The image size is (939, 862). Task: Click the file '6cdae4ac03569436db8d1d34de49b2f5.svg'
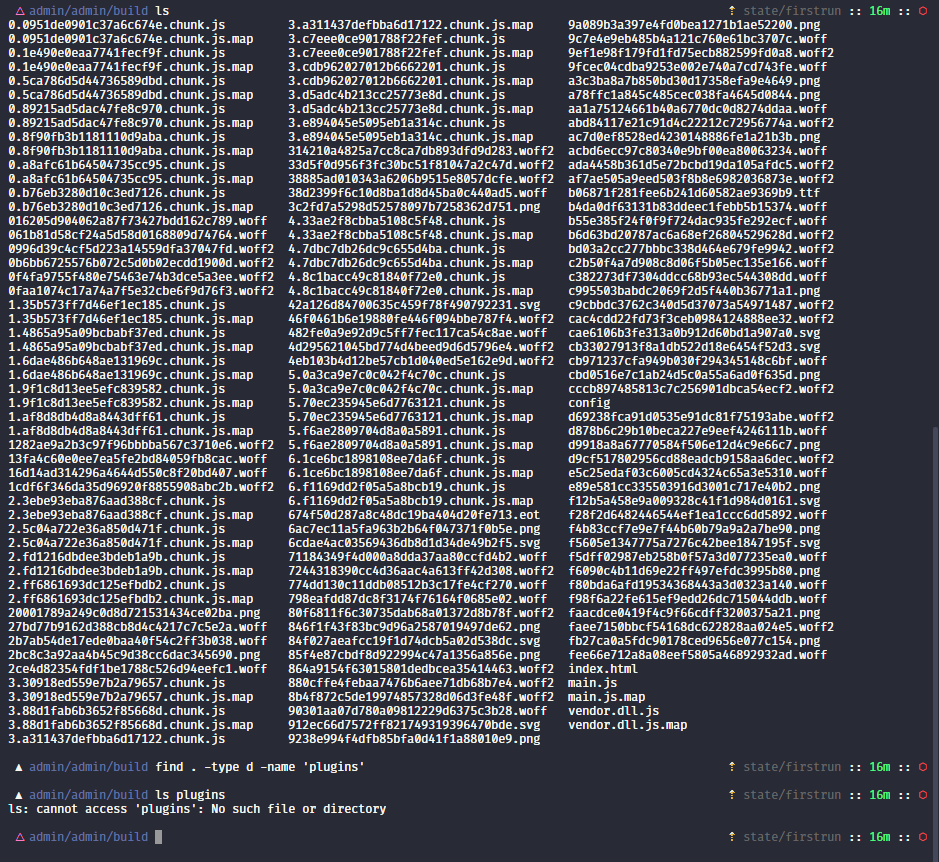(414, 543)
